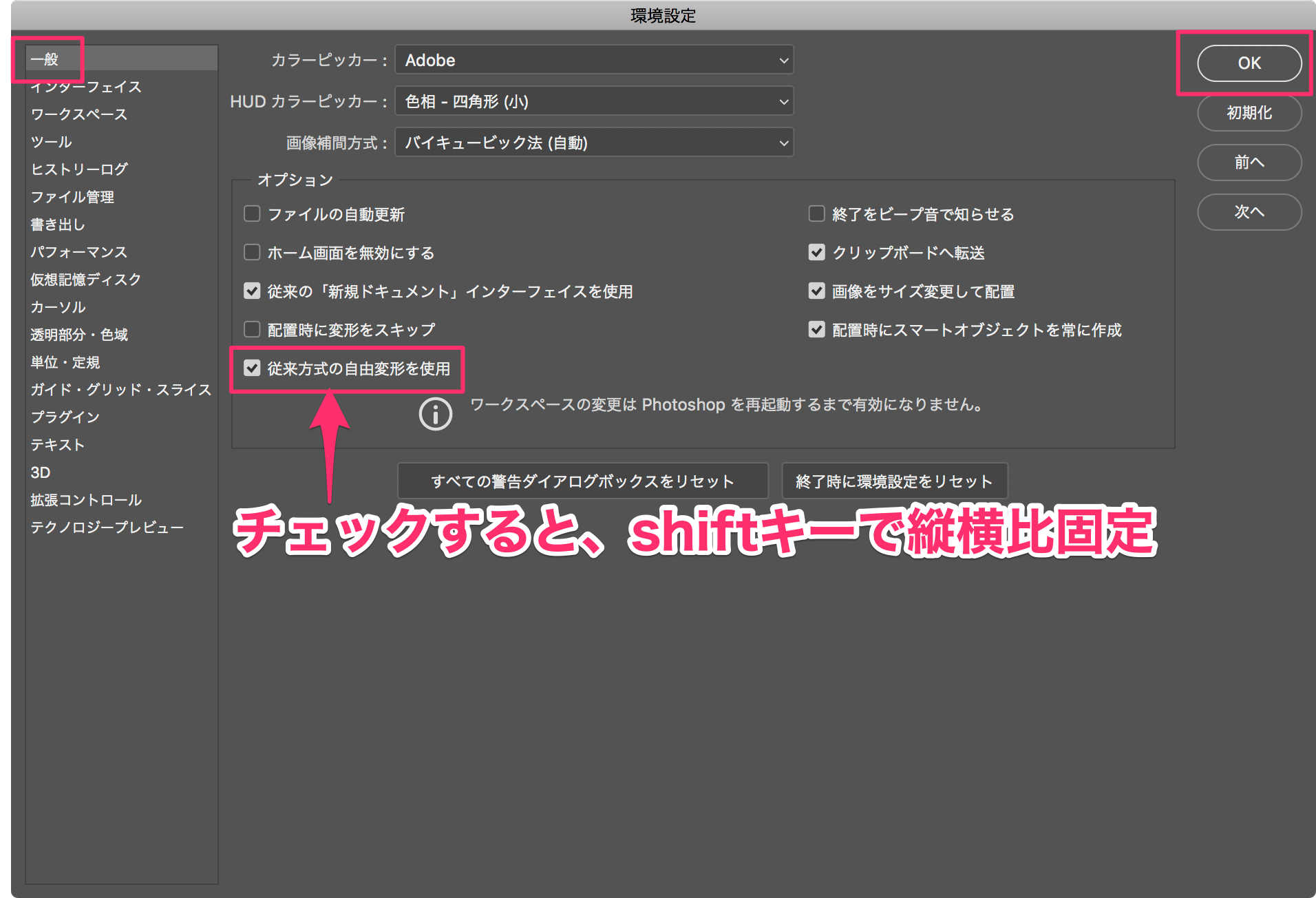
Task: Go to ツール preferences
Action: tap(122, 142)
